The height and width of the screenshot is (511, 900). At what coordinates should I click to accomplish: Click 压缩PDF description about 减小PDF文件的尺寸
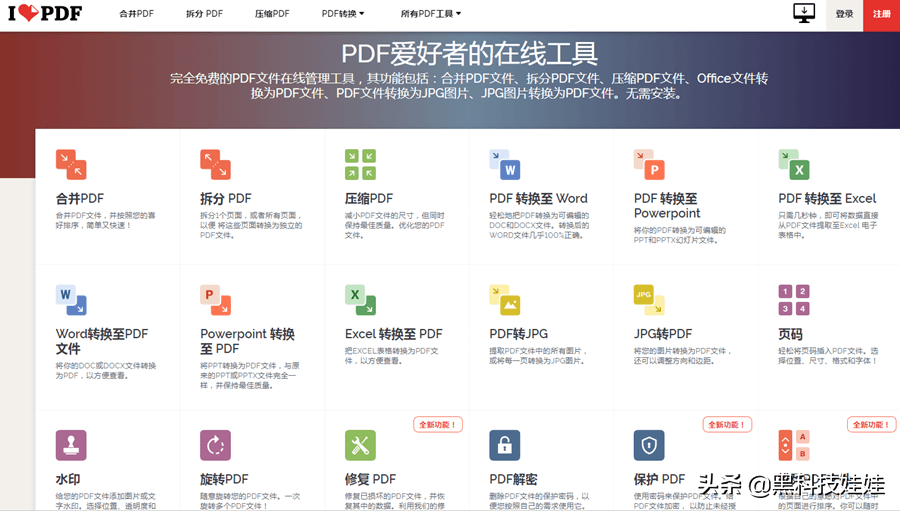pyautogui.click(x=394, y=225)
